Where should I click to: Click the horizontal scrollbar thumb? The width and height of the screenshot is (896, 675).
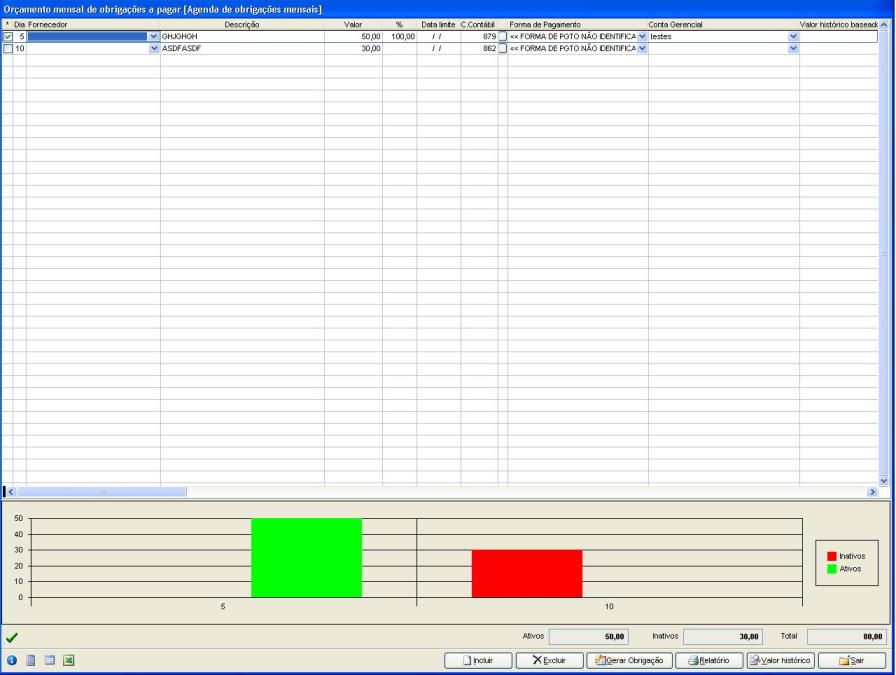(x=102, y=492)
